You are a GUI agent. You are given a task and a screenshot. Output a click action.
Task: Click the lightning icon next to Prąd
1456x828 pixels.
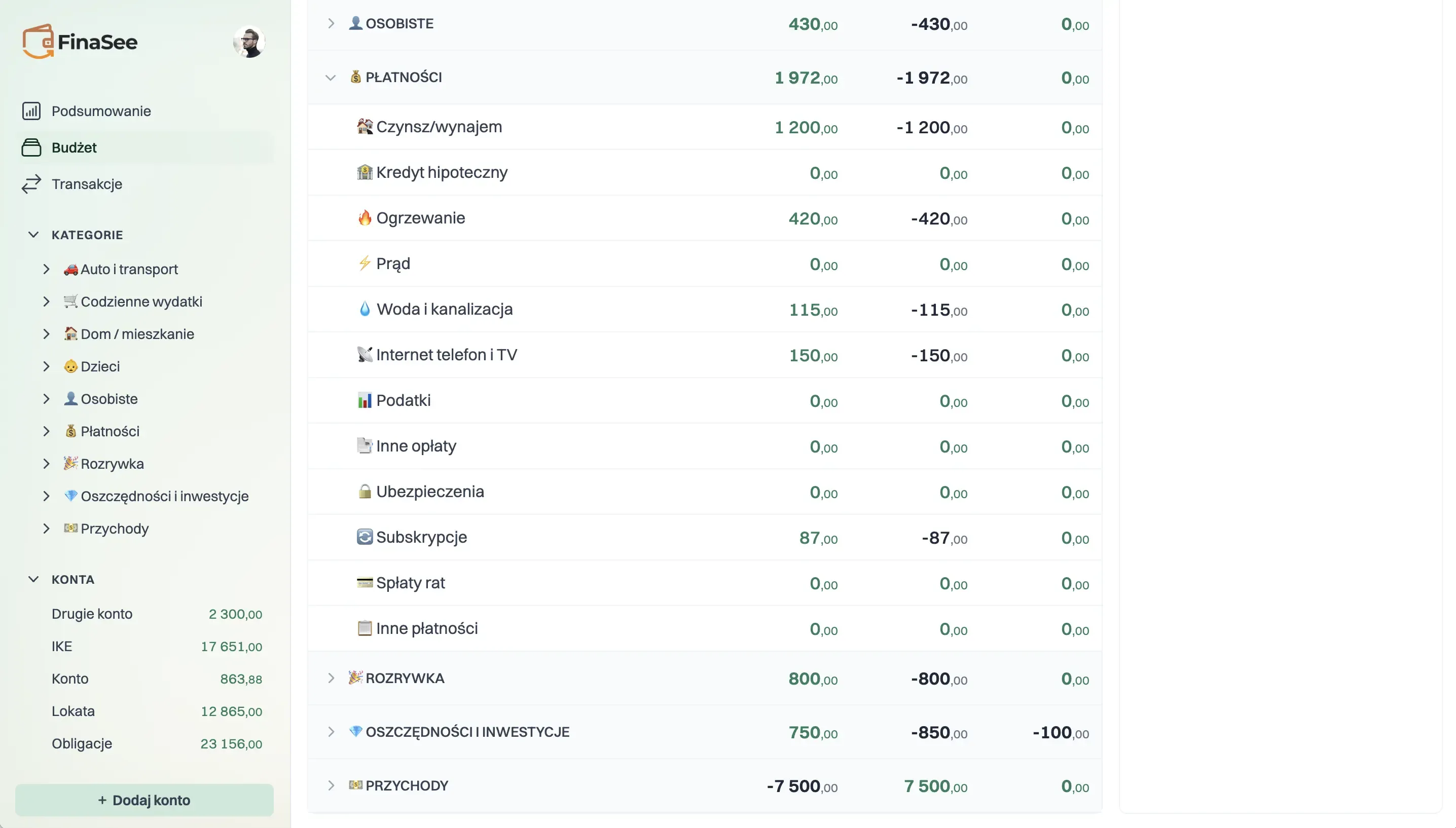tap(365, 264)
